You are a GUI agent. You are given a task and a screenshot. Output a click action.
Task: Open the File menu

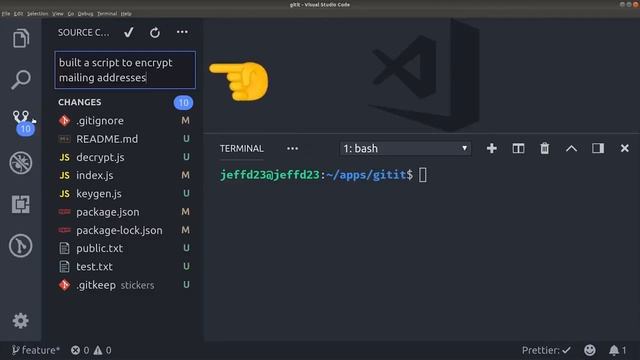click(6, 13)
